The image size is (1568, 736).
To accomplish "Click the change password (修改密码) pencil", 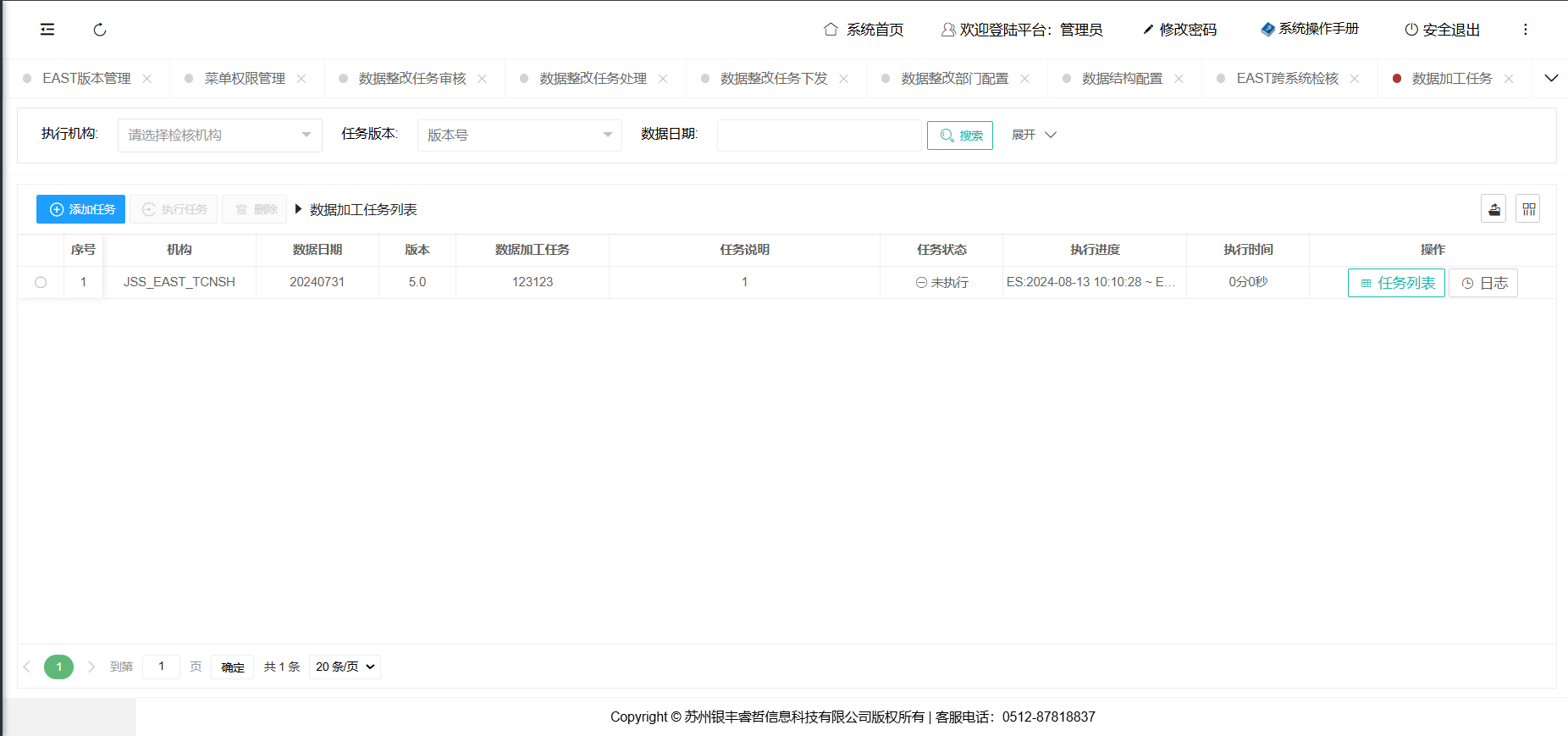I will [1149, 30].
